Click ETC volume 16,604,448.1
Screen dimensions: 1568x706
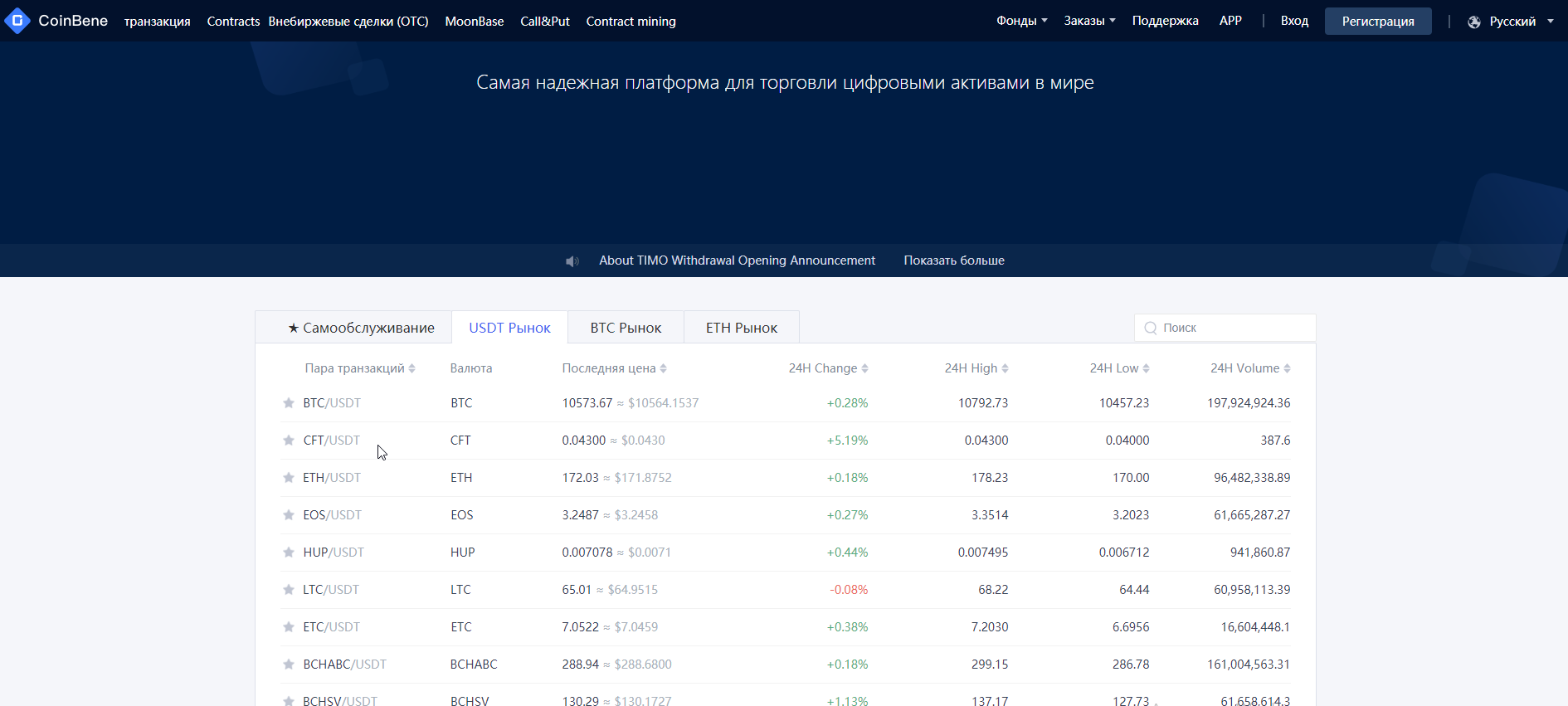coord(1255,627)
